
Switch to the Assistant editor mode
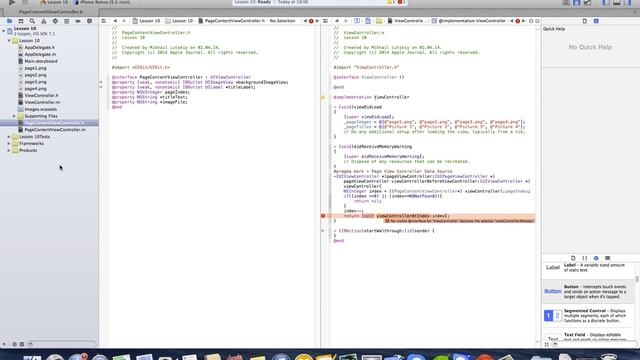coord(576,2)
